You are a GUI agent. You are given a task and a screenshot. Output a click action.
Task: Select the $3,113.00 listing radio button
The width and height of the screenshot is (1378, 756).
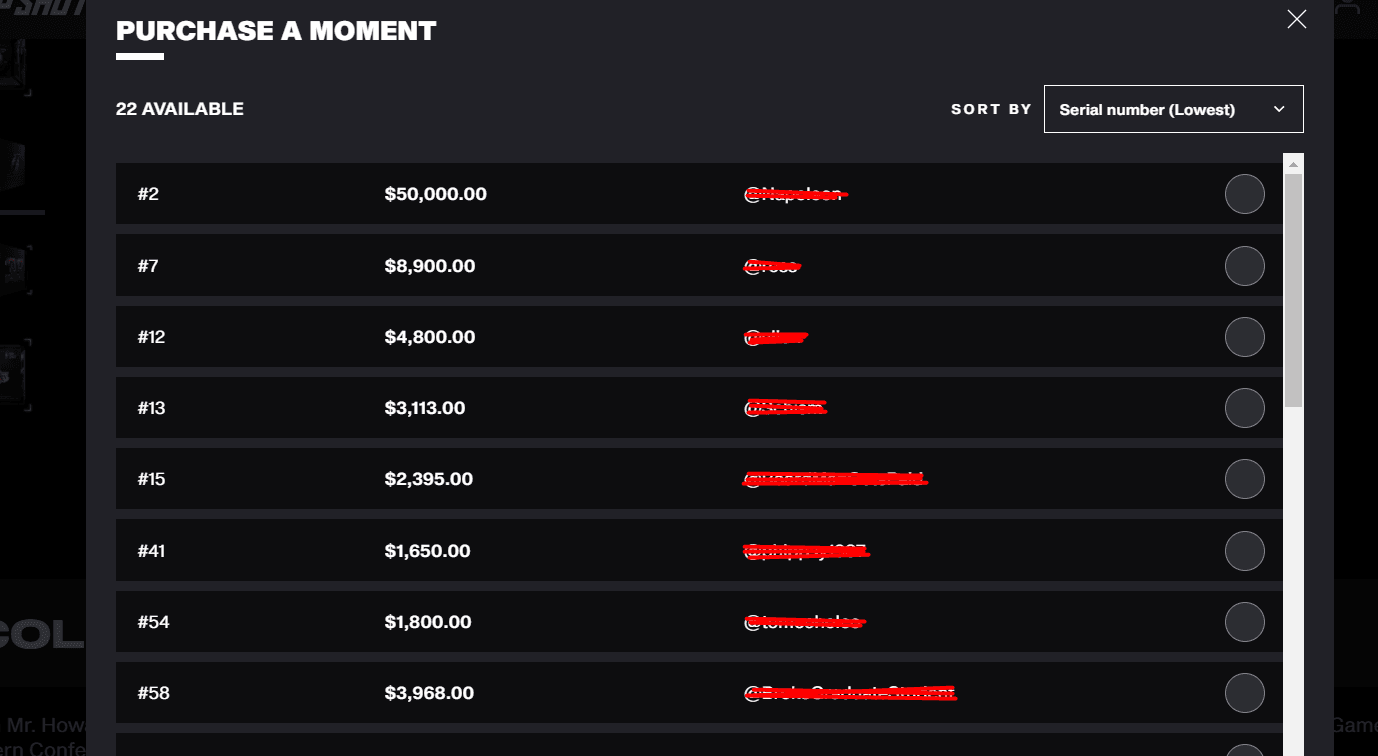tap(1244, 408)
